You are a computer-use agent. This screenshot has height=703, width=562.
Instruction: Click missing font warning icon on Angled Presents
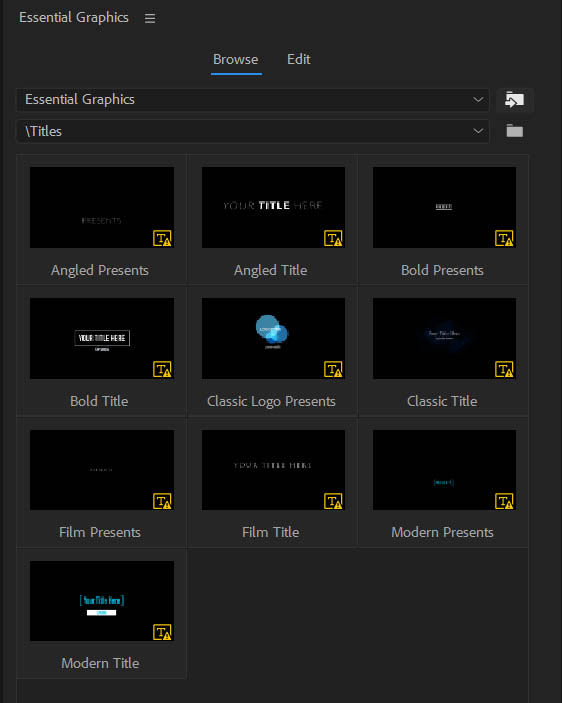(x=162, y=238)
